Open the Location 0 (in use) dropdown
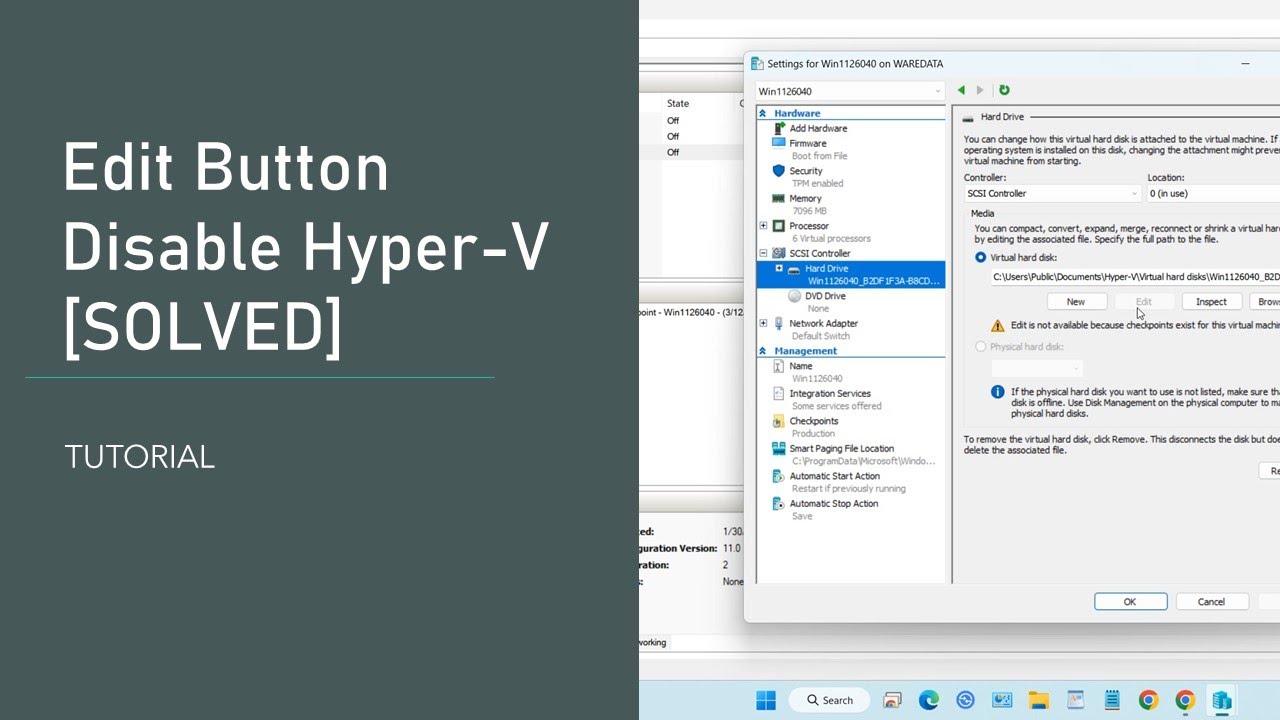Image resolution: width=1280 pixels, height=720 pixels. click(x=1213, y=193)
